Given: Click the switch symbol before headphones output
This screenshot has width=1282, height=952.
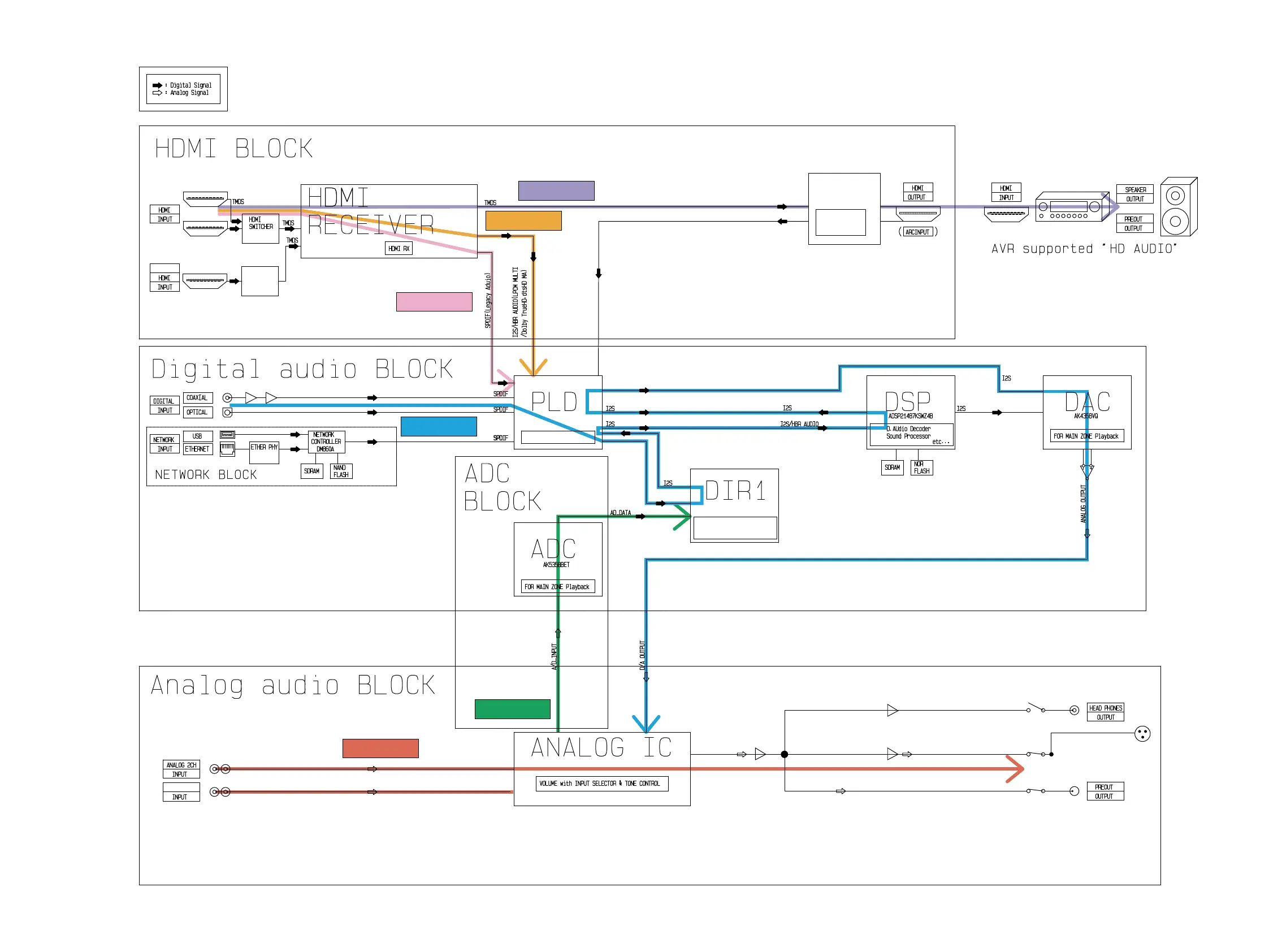Looking at the screenshot, I should [1036, 708].
